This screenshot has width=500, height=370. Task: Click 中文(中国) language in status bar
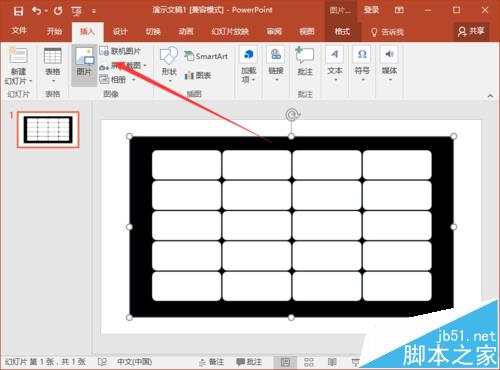coord(134,362)
